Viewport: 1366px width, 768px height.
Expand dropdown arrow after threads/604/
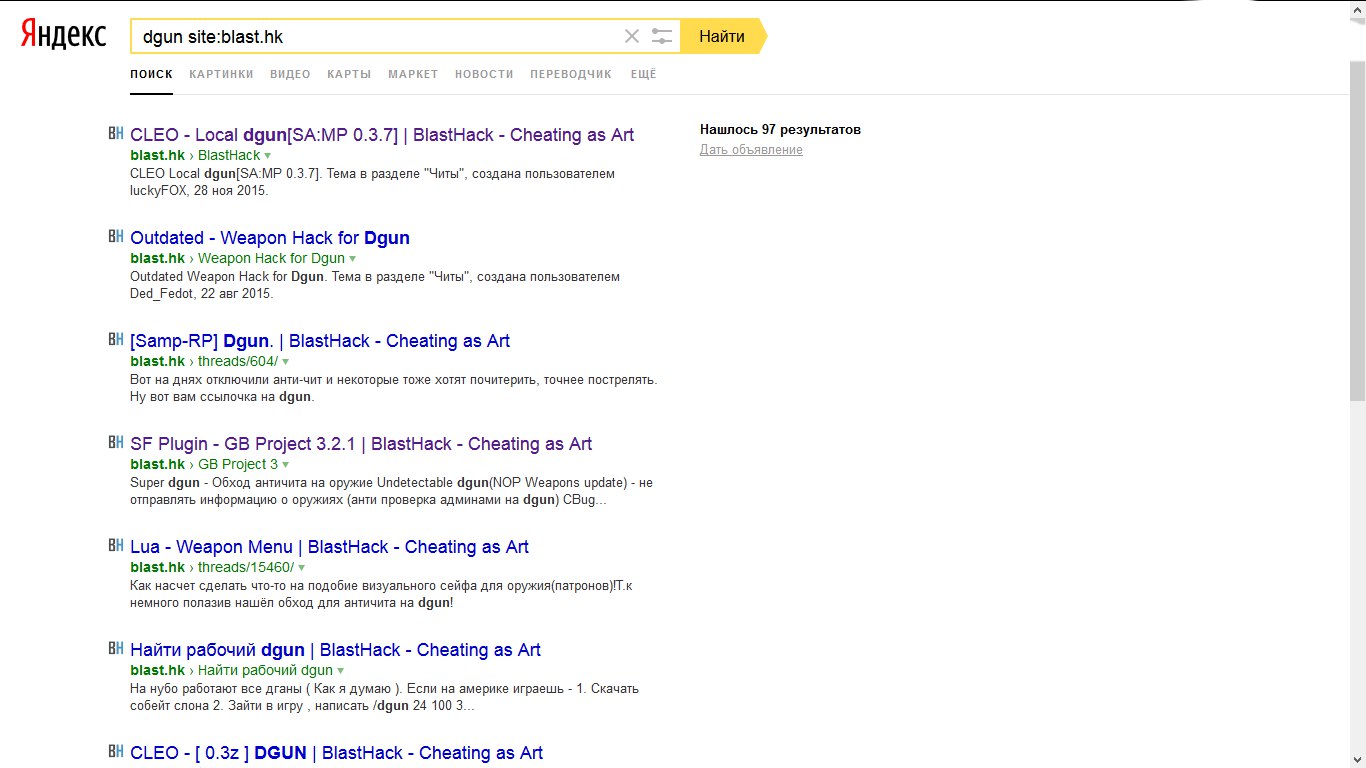click(285, 362)
